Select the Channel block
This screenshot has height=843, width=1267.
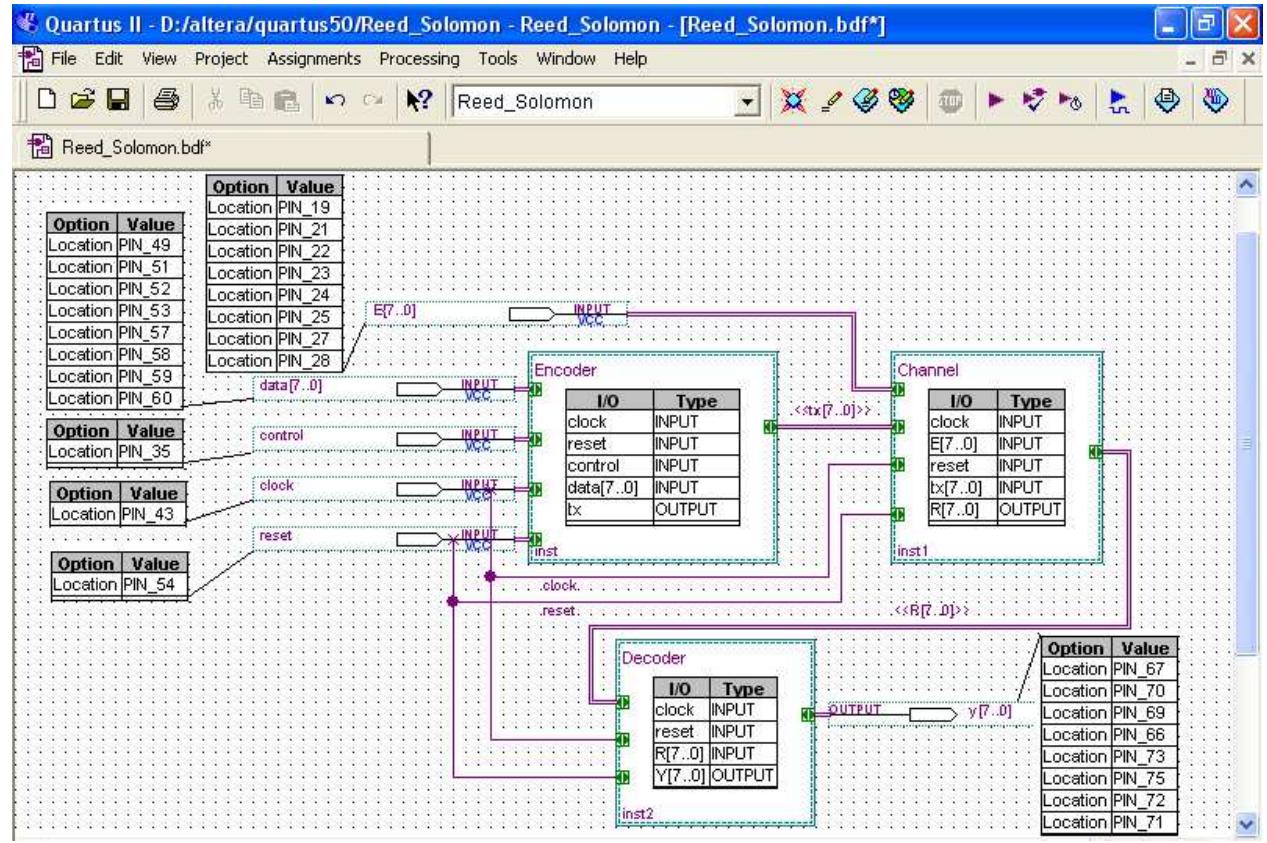coord(995,457)
